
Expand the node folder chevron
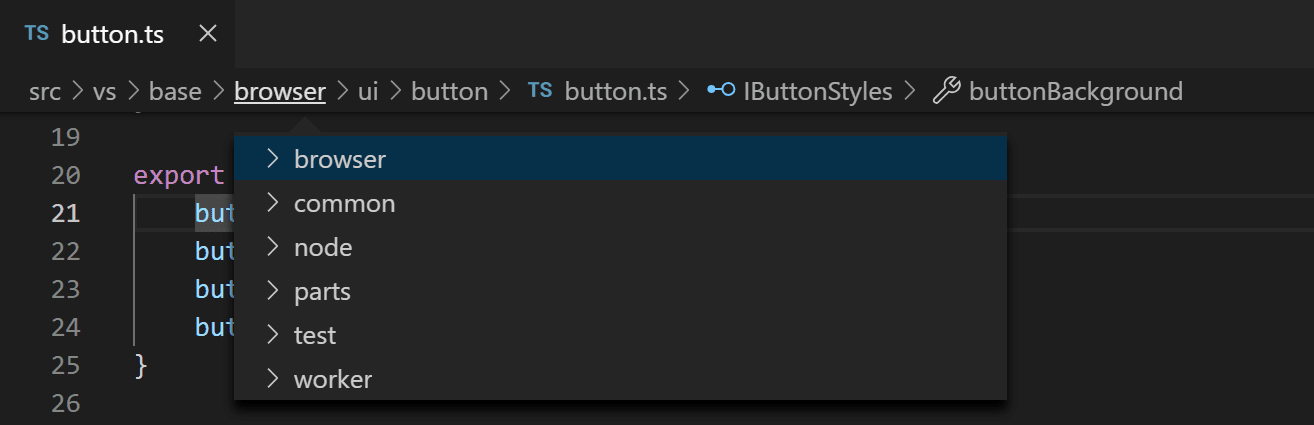tap(271, 247)
